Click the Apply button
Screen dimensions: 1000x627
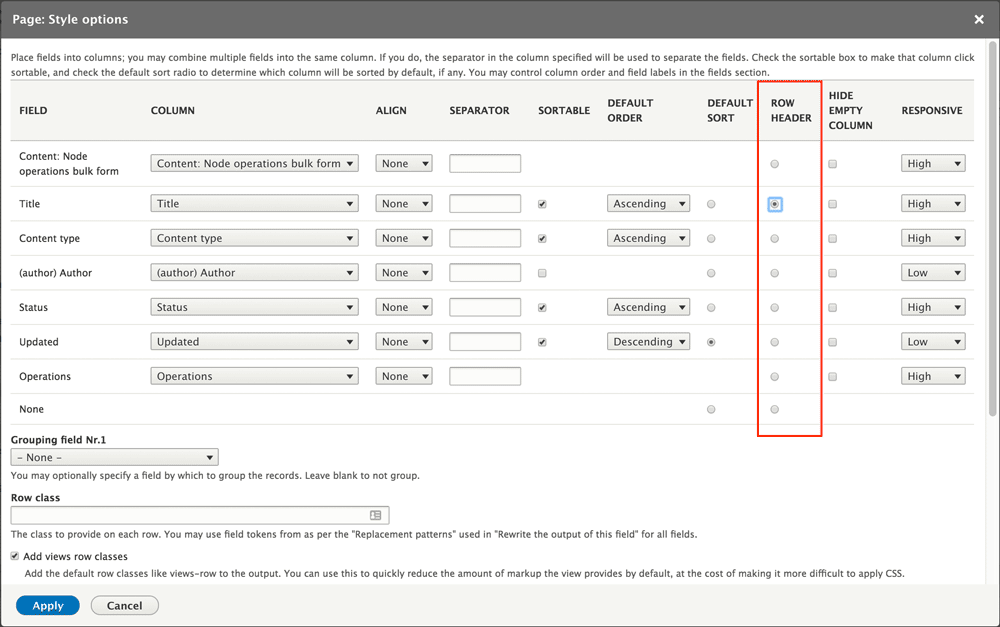[x=47, y=605]
